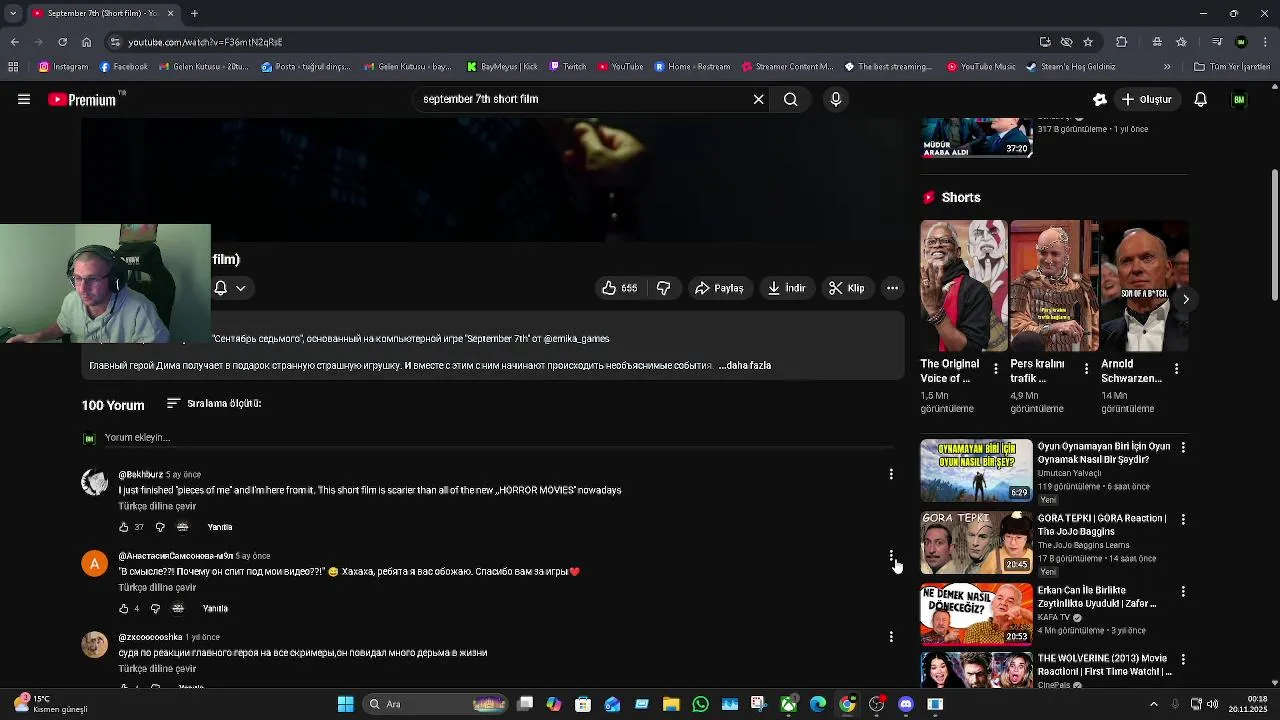
Task: Close the September 7th YouTube tab
Action: point(170,13)
